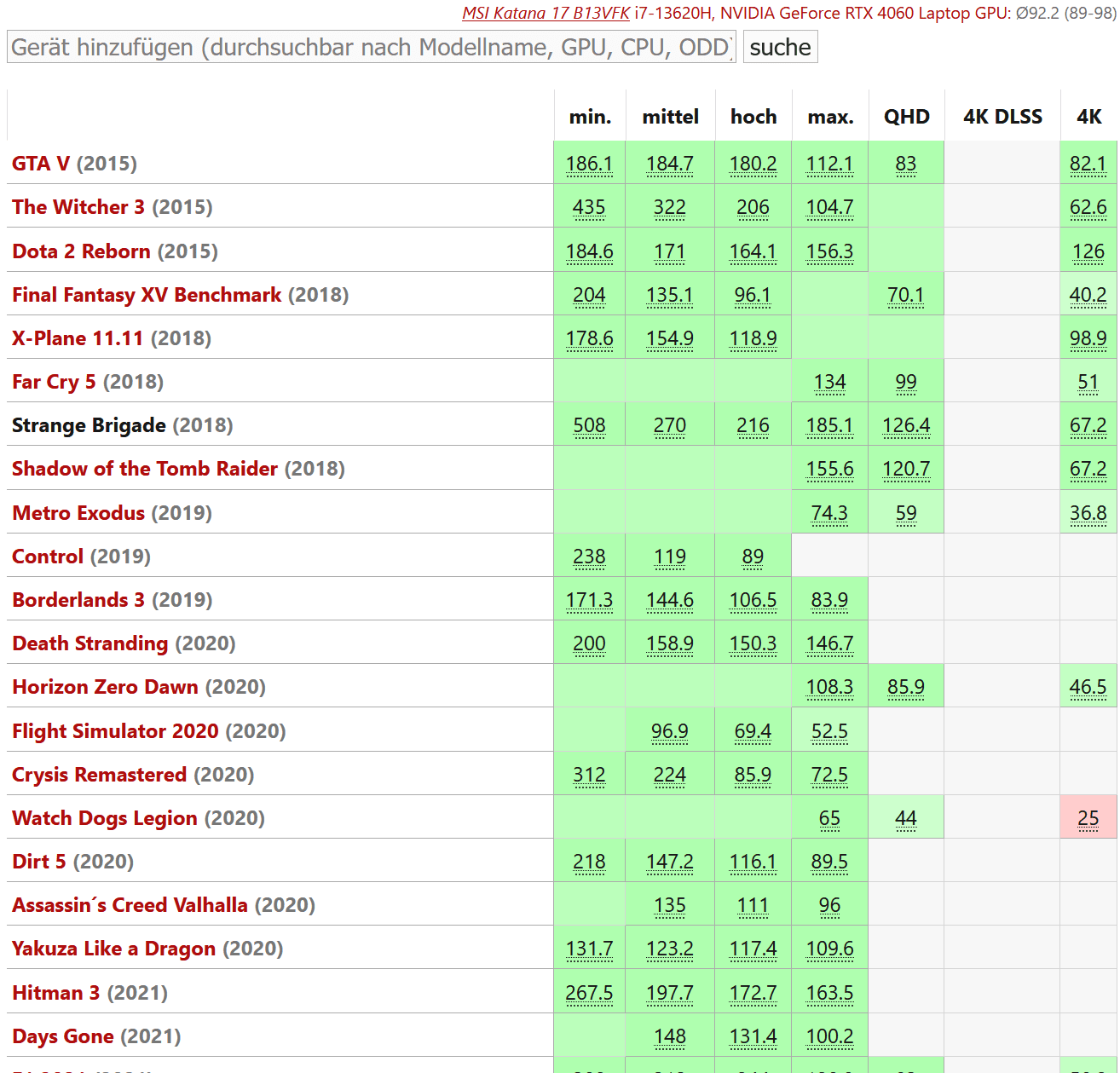Image resolution: width=1120 pixels, height=1073 pixels.
Task: Click Final Fantasy XV QHD value 70.1
Action: [906, 295]
